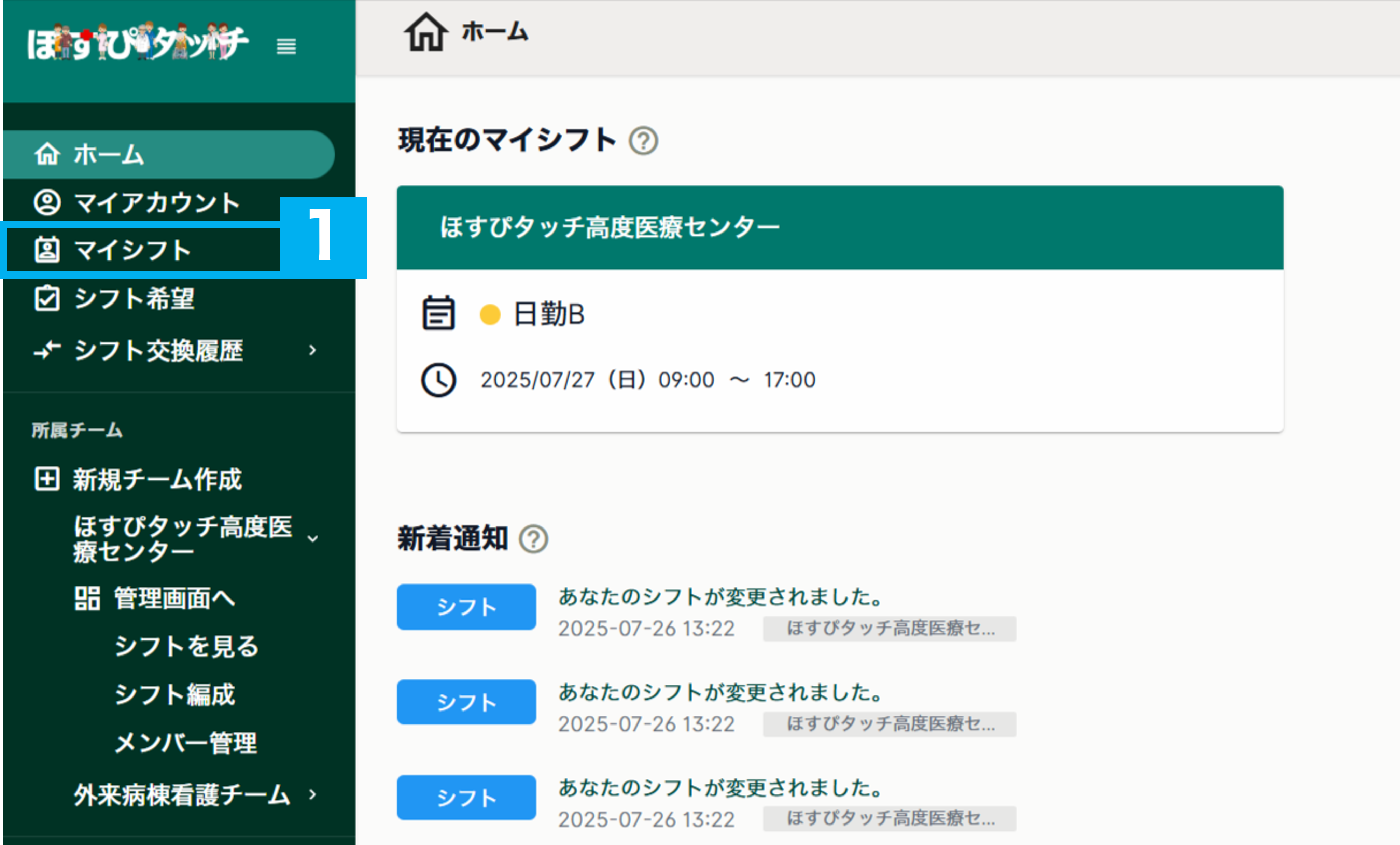Click the first blue シフト notification button
The height and width of the screenshot is (845, 1400).
click(466, 607)
